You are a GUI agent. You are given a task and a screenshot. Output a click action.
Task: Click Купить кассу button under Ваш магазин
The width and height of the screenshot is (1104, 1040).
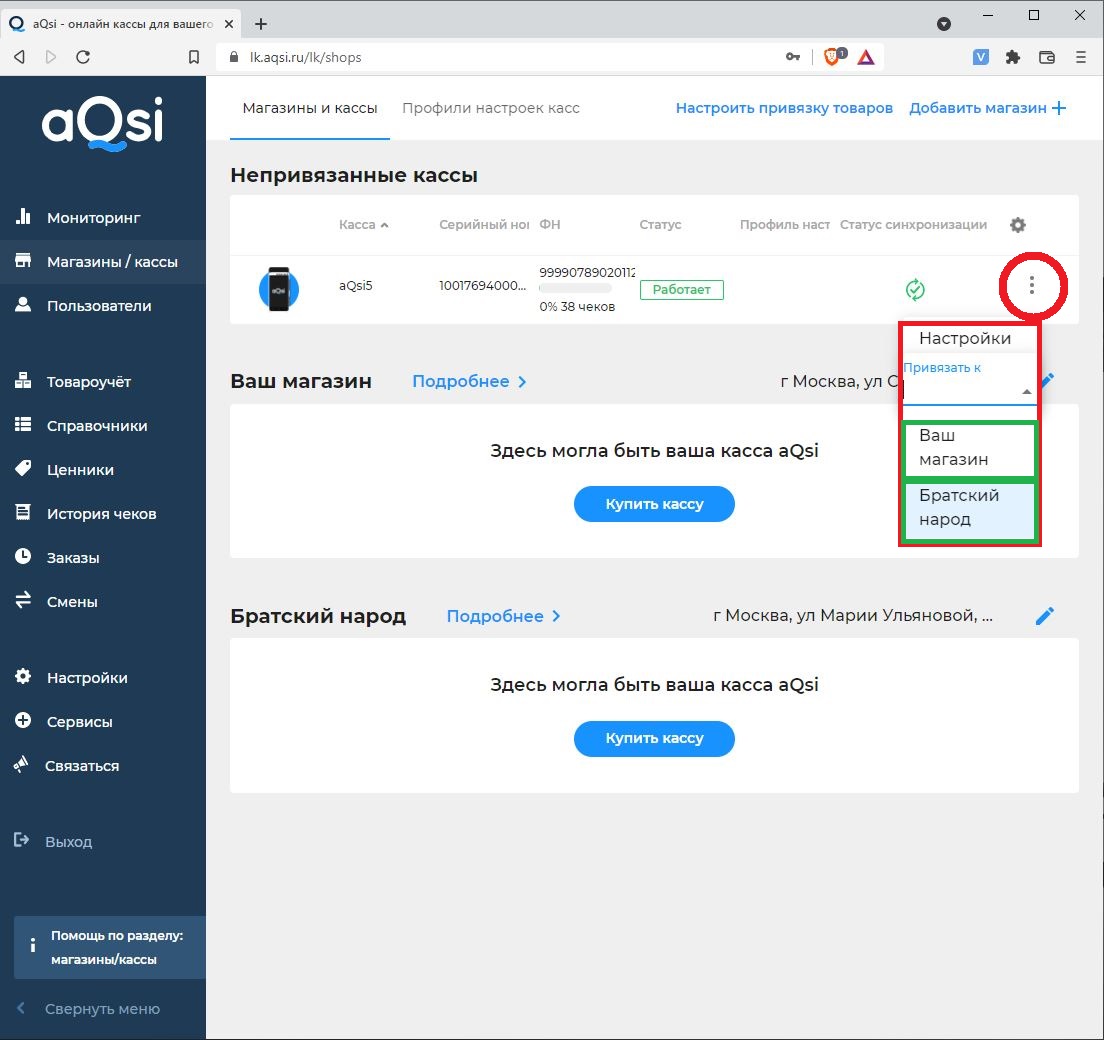(654, 504)
